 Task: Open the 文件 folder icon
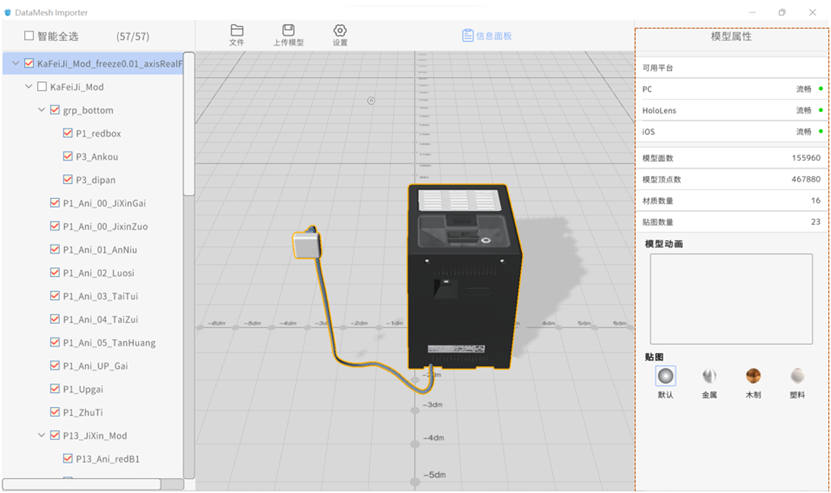[x=236, y=30]
